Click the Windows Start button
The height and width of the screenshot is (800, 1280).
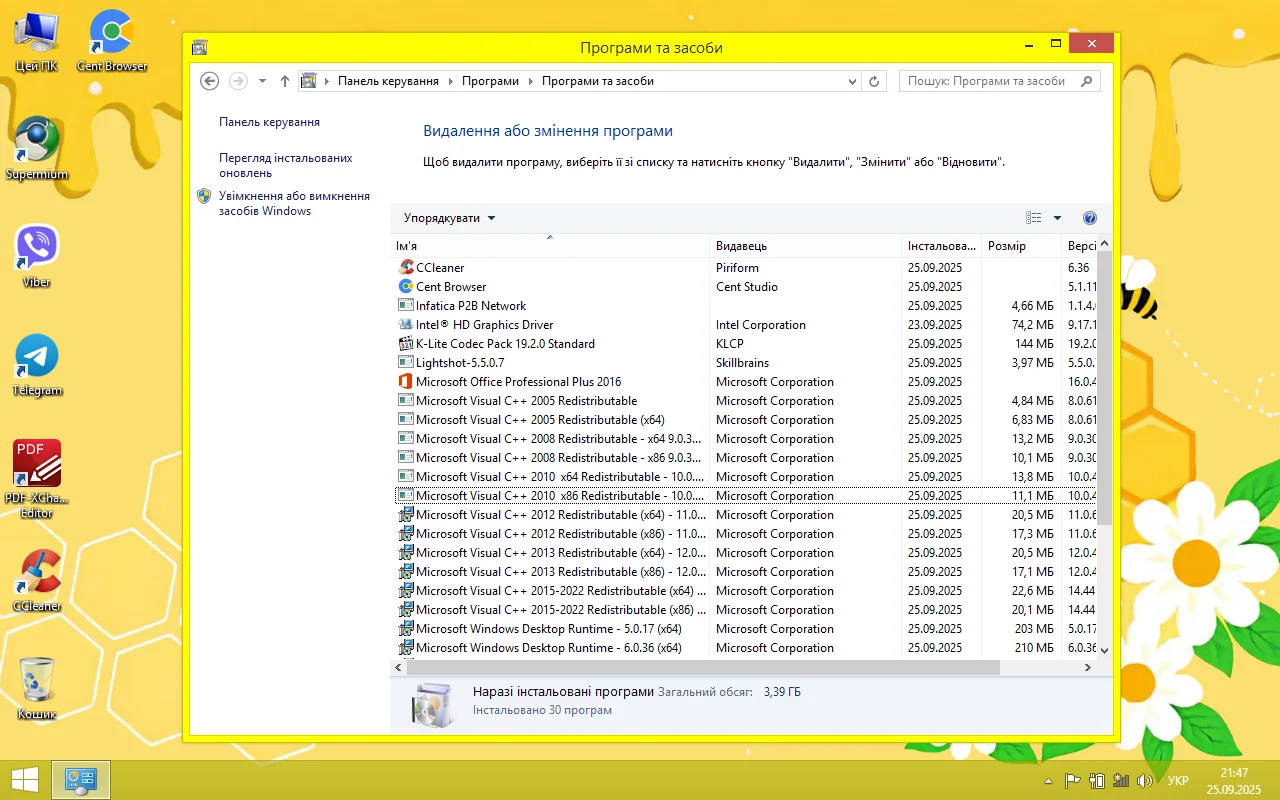(25, 780)
